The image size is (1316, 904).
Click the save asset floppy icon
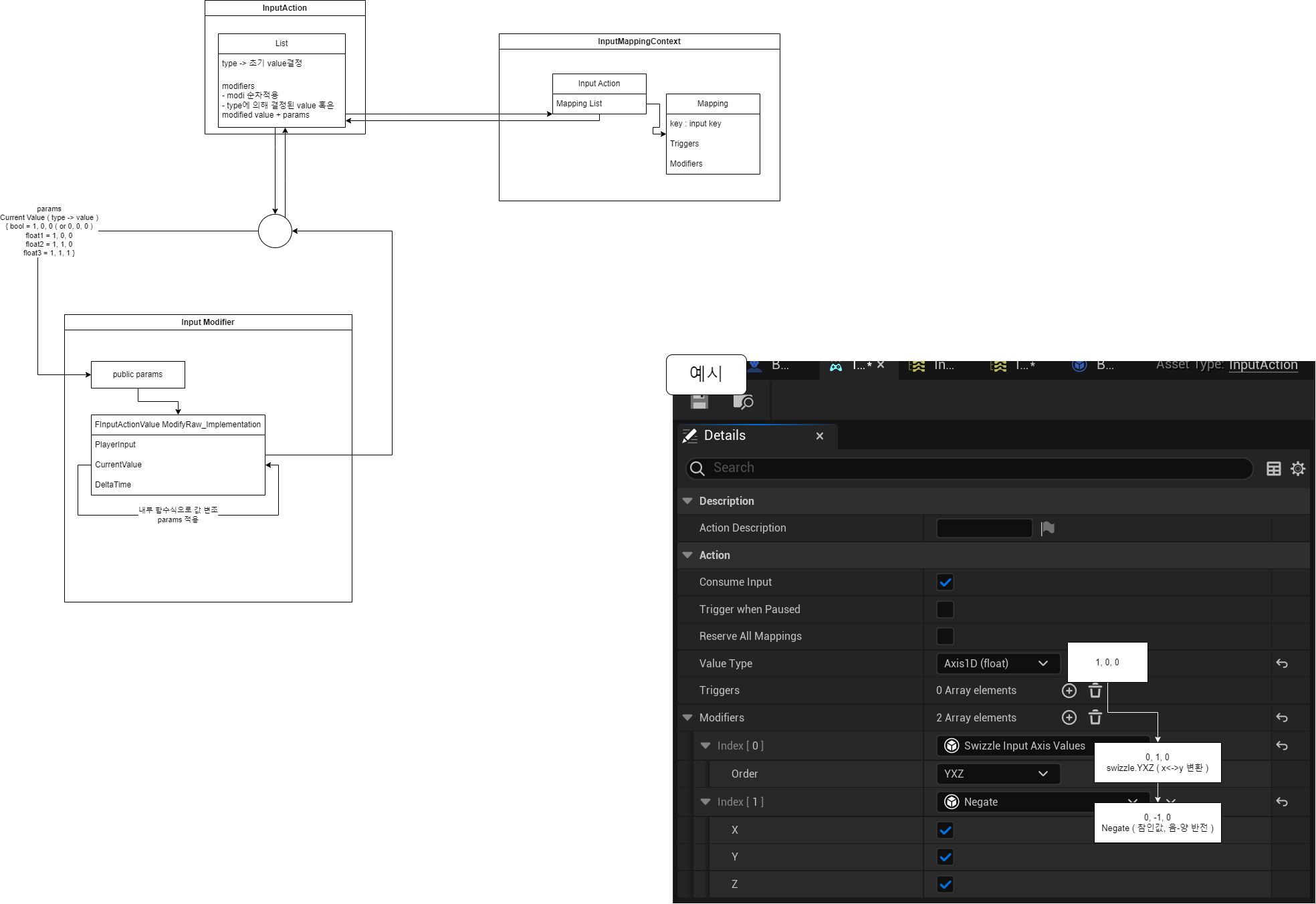pos(699,401)
